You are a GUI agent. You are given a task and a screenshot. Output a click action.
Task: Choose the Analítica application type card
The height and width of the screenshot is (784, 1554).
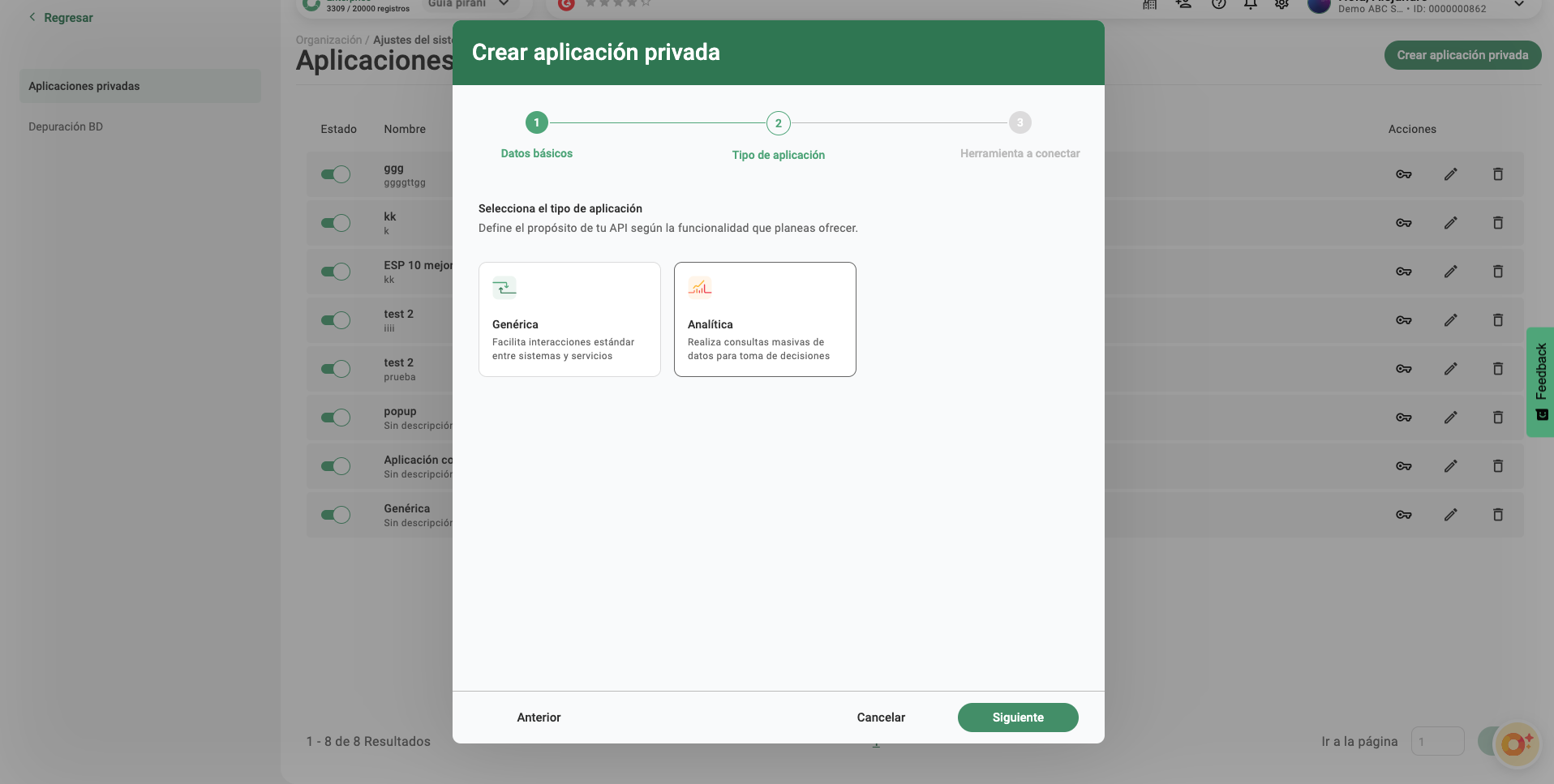[x=765, y=319]
